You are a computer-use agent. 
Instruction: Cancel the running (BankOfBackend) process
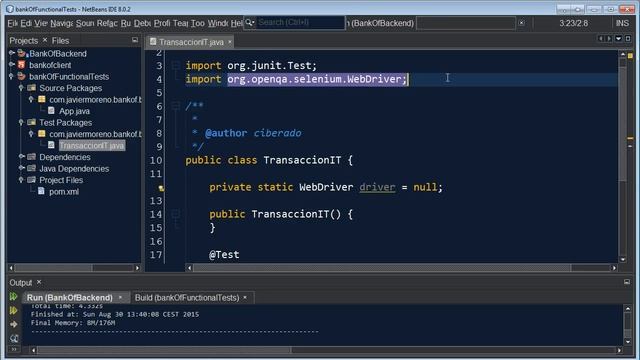point(522,23)
